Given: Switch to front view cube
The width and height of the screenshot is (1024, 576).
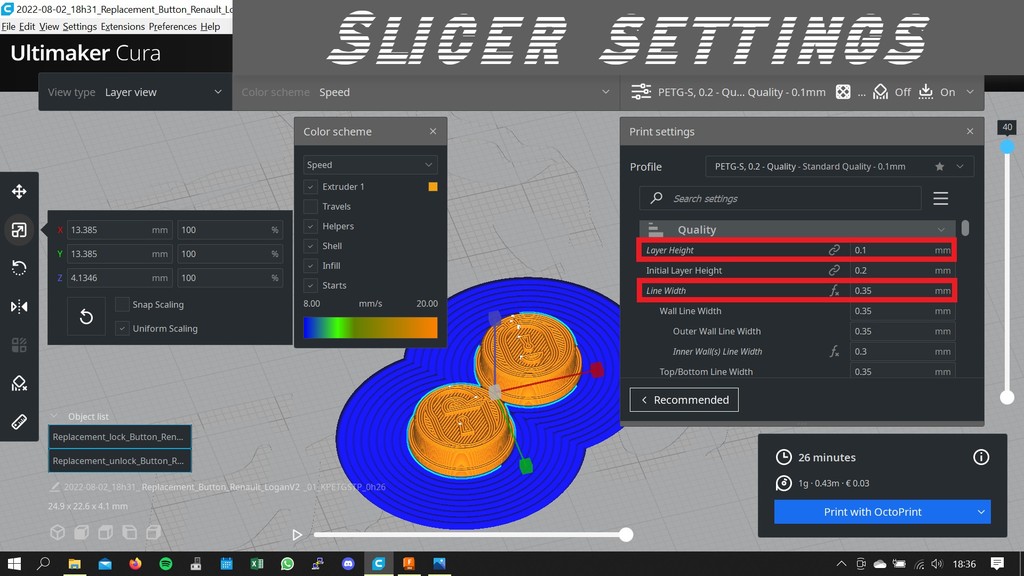Looking at the screenshot, I should (x=82, y=532).
